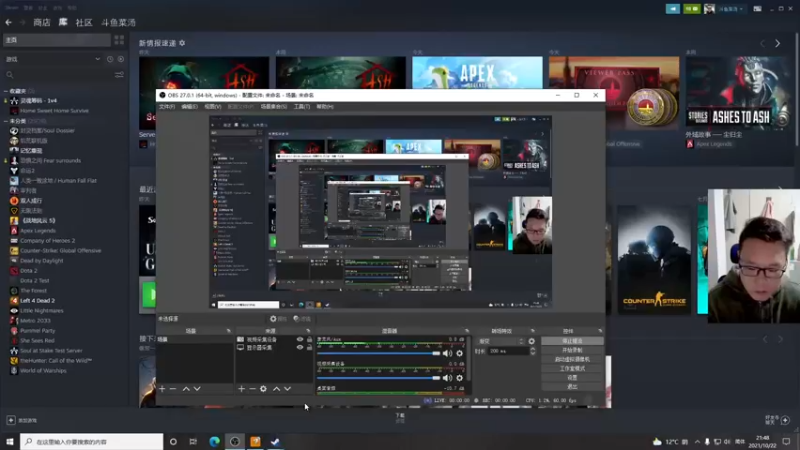Viewport: 800px width, 450px height.
Task: Adjust the transition duration stepper arrows
Action: click(533, 351)
